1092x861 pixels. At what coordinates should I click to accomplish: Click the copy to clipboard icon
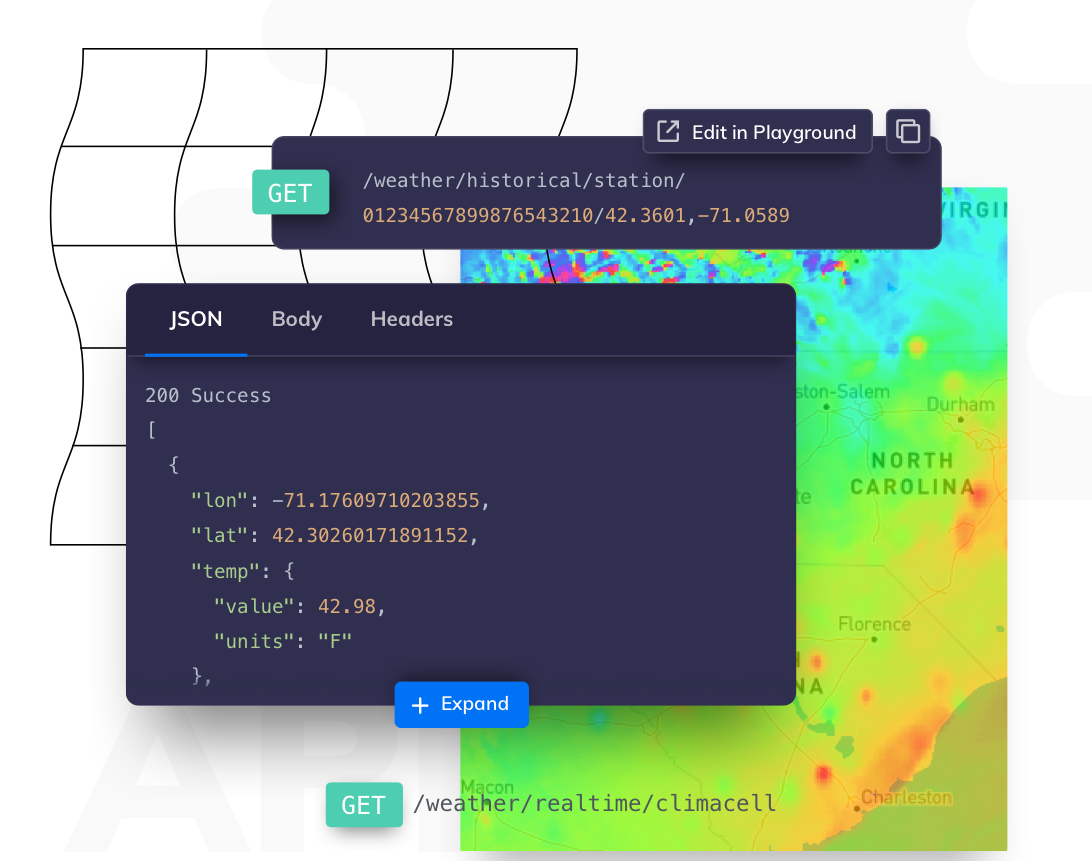(x=907, y=131)
